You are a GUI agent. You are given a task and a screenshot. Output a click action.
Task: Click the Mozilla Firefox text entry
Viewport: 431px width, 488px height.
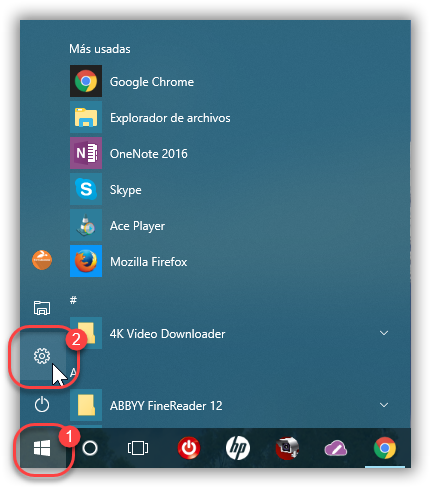point(148,262)
